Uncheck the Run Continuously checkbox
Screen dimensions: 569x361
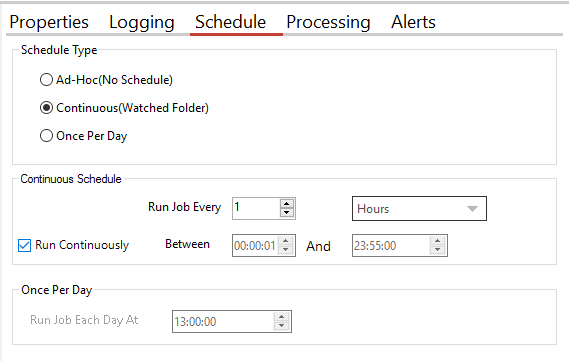[x=24, y=246]
